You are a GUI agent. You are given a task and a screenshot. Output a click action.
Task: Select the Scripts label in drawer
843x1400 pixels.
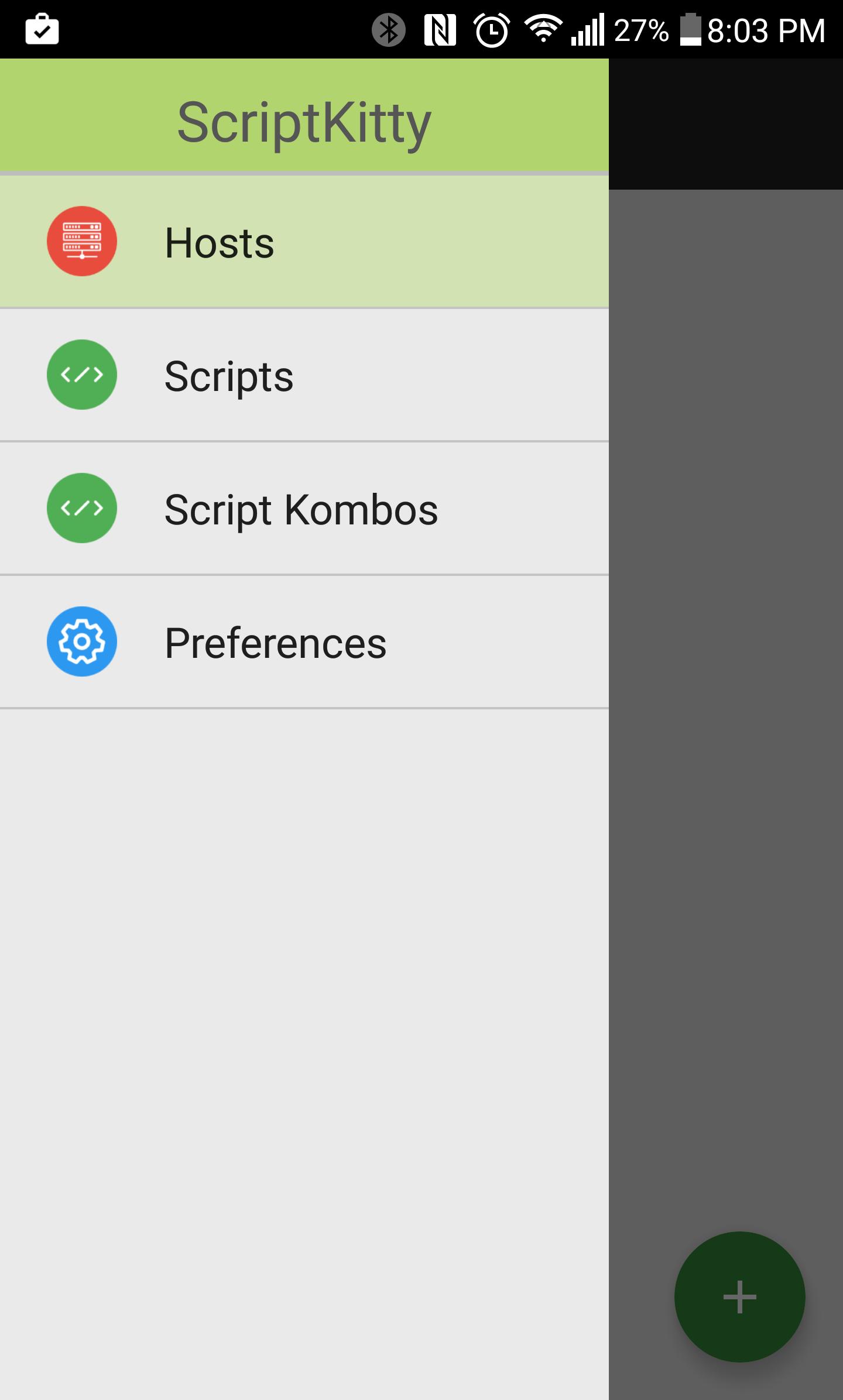coord(229,376)
